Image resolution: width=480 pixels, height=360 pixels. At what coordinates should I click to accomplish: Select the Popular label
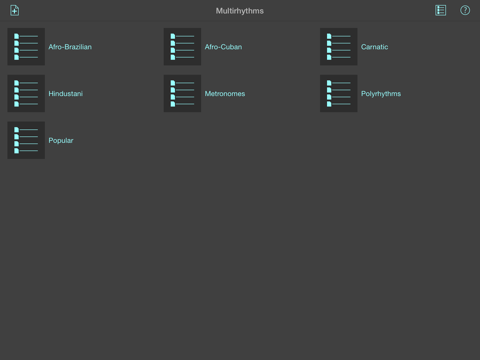coord(61,140)
